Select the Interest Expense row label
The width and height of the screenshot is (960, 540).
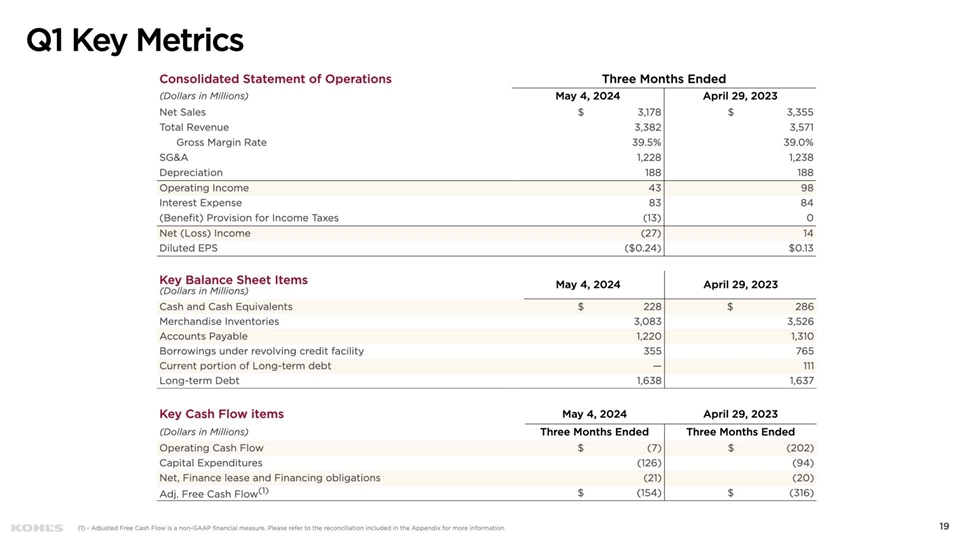(x=200, y=203)
